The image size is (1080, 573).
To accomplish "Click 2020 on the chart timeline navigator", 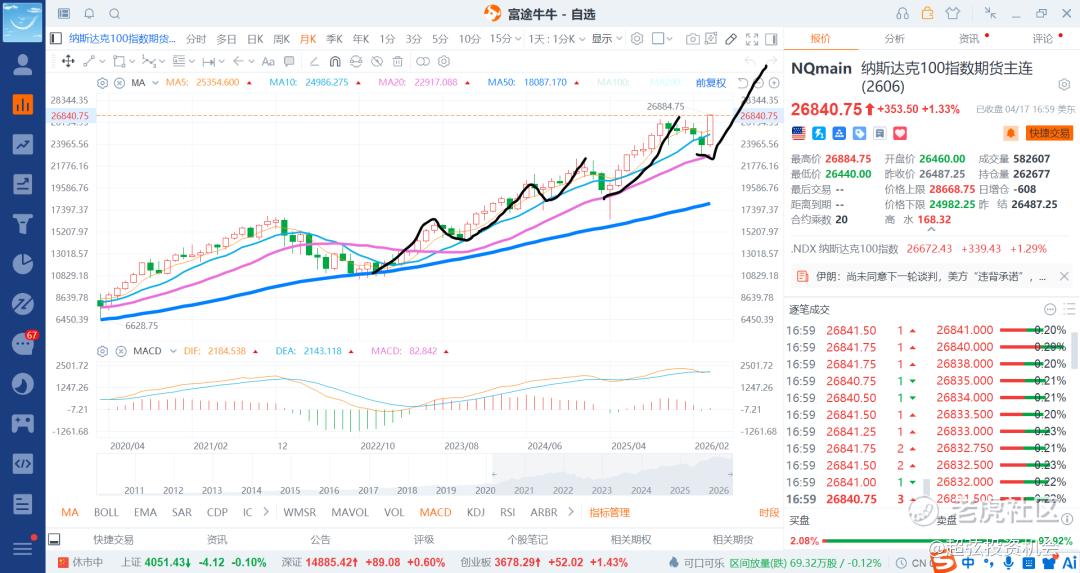I will pos(485,490).
